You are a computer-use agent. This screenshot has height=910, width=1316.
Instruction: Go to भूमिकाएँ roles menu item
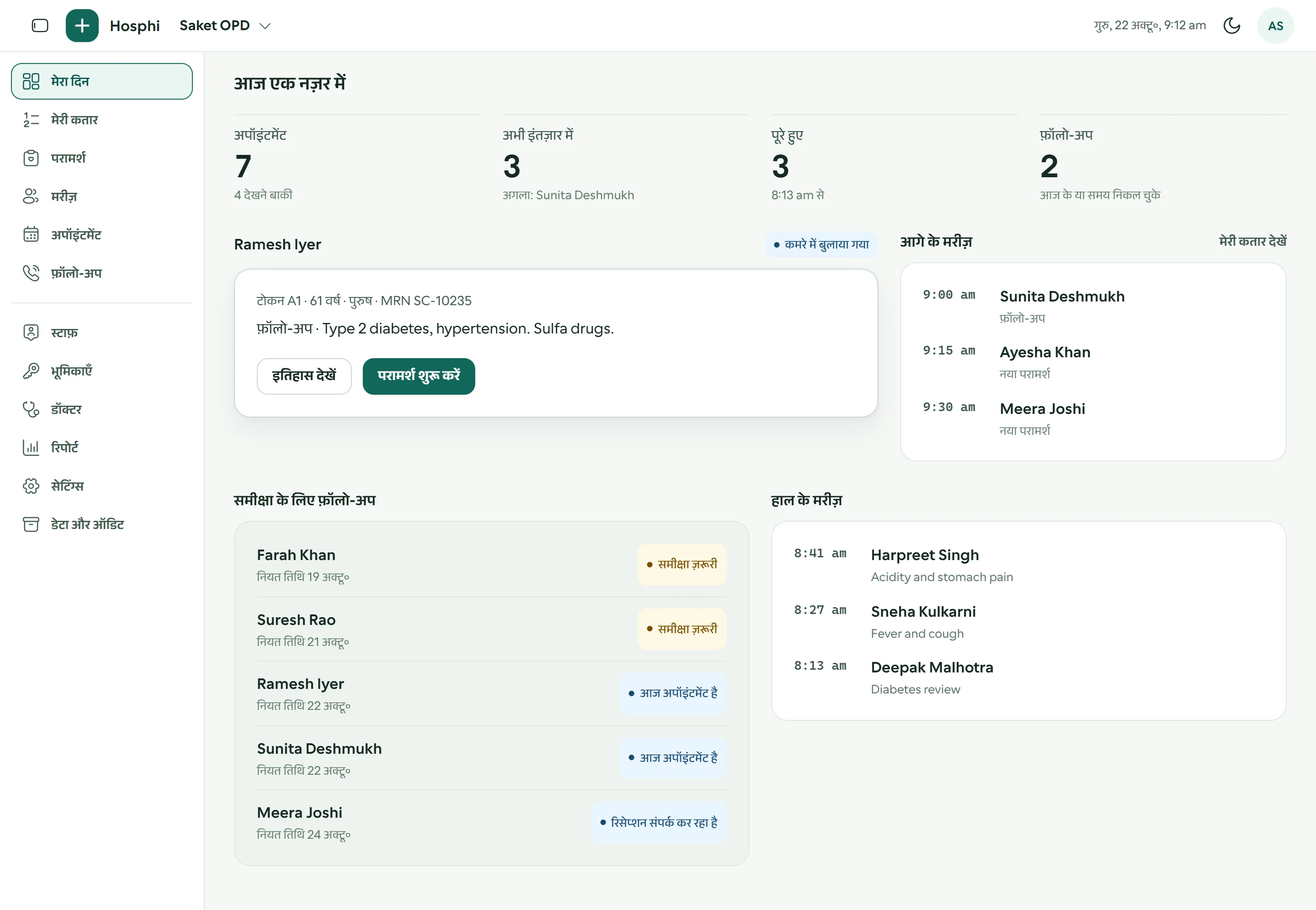click(x=101, y=371)
